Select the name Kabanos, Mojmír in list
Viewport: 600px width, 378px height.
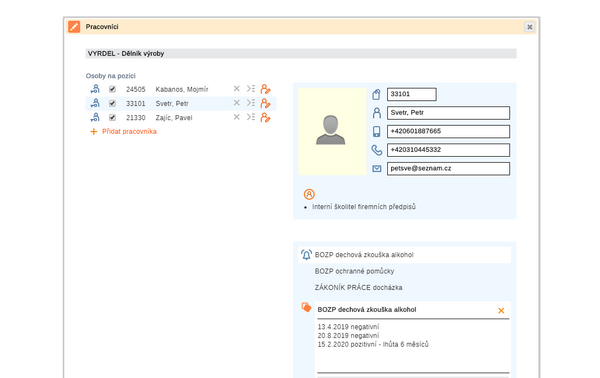point(182,90)
